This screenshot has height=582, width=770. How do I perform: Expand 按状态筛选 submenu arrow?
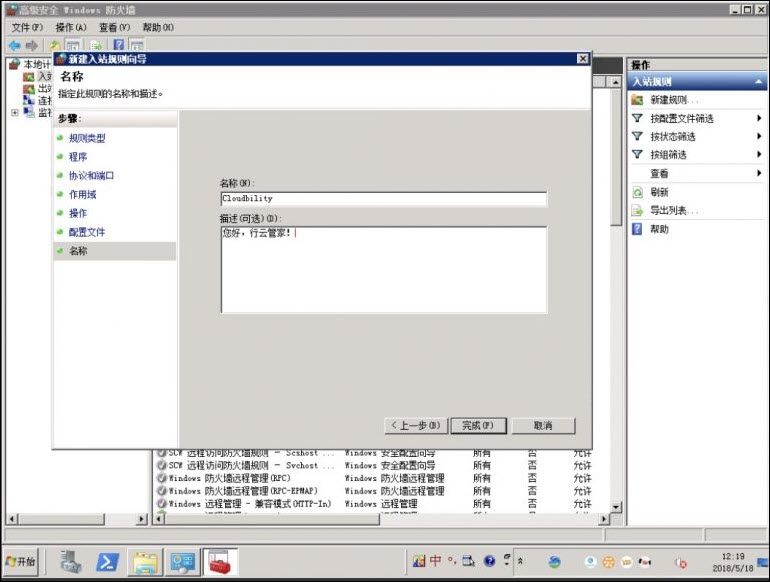[x=759, y=137]
